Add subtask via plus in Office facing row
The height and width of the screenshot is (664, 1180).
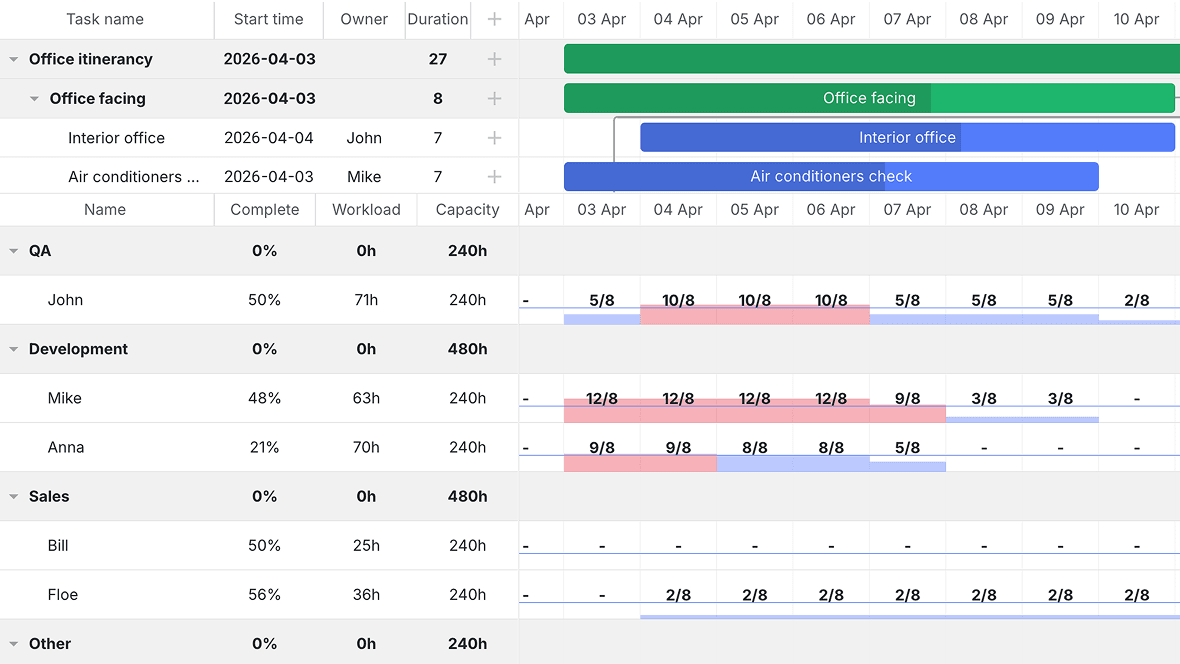tap(494, 99)
